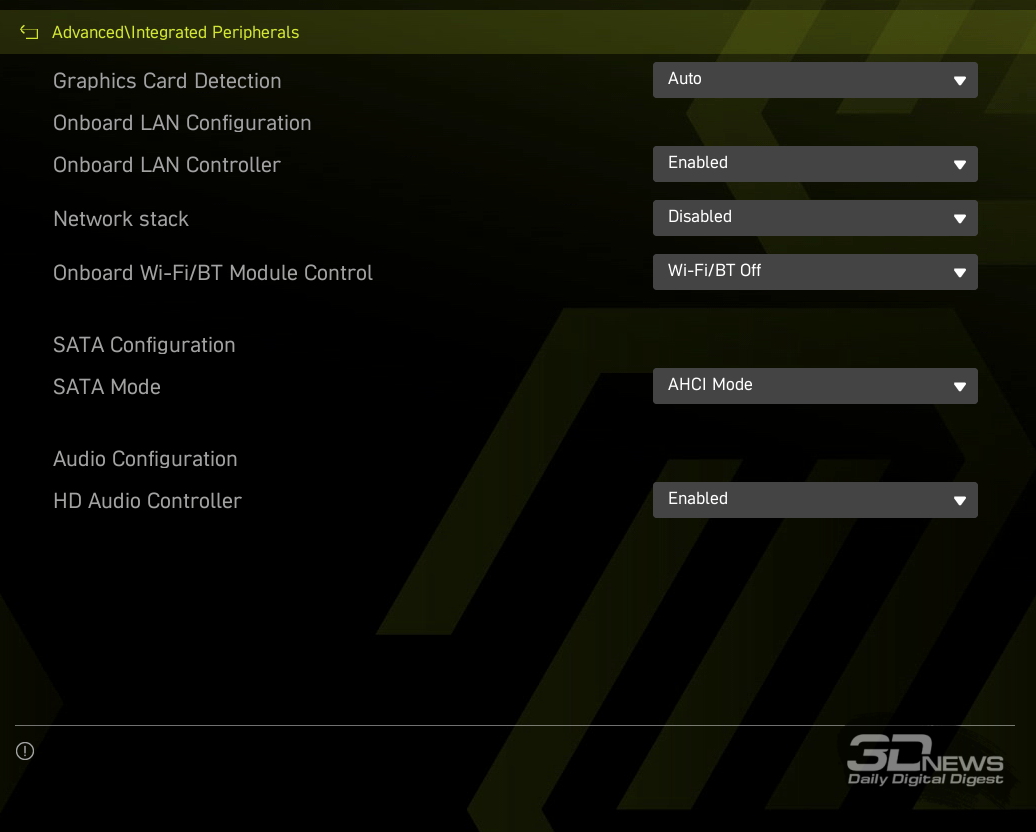Viewport: 1036px width, 832px height.
Task: Open the AHCI Mode dropdown
Action: pyautogui.click(x=814, y=386)
